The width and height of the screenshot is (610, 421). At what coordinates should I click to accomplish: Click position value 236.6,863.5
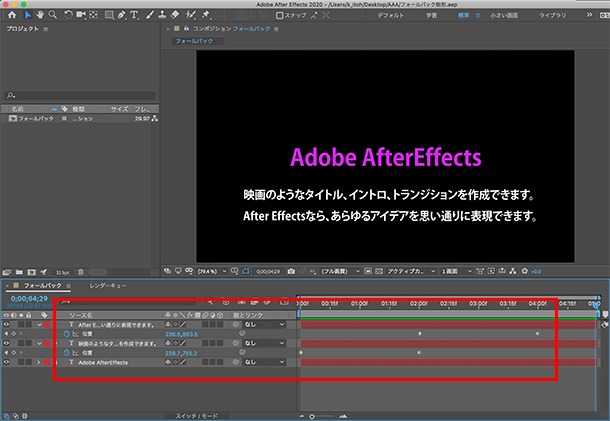[181, 334]
